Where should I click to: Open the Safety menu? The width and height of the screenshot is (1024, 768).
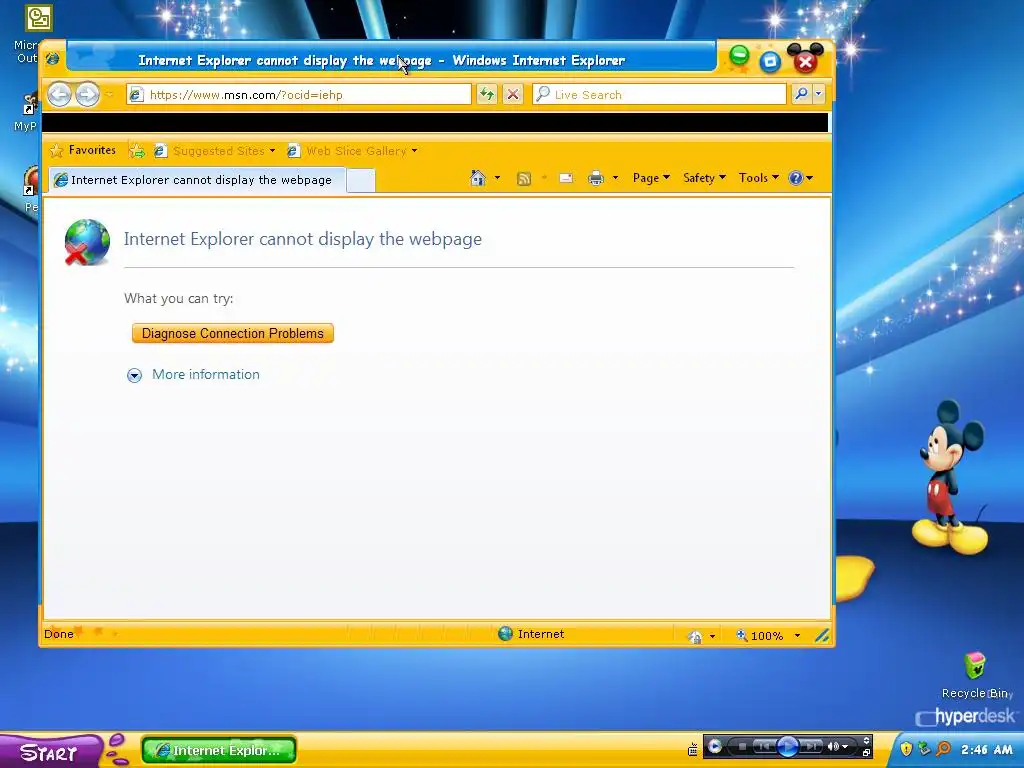(x=704, y=178)
